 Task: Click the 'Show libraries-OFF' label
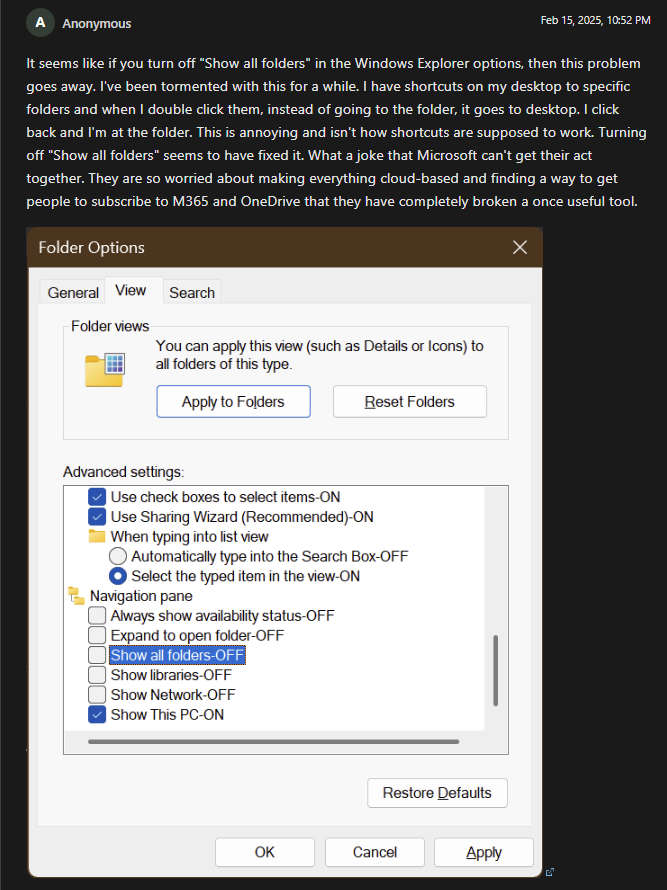coord(171,675)
